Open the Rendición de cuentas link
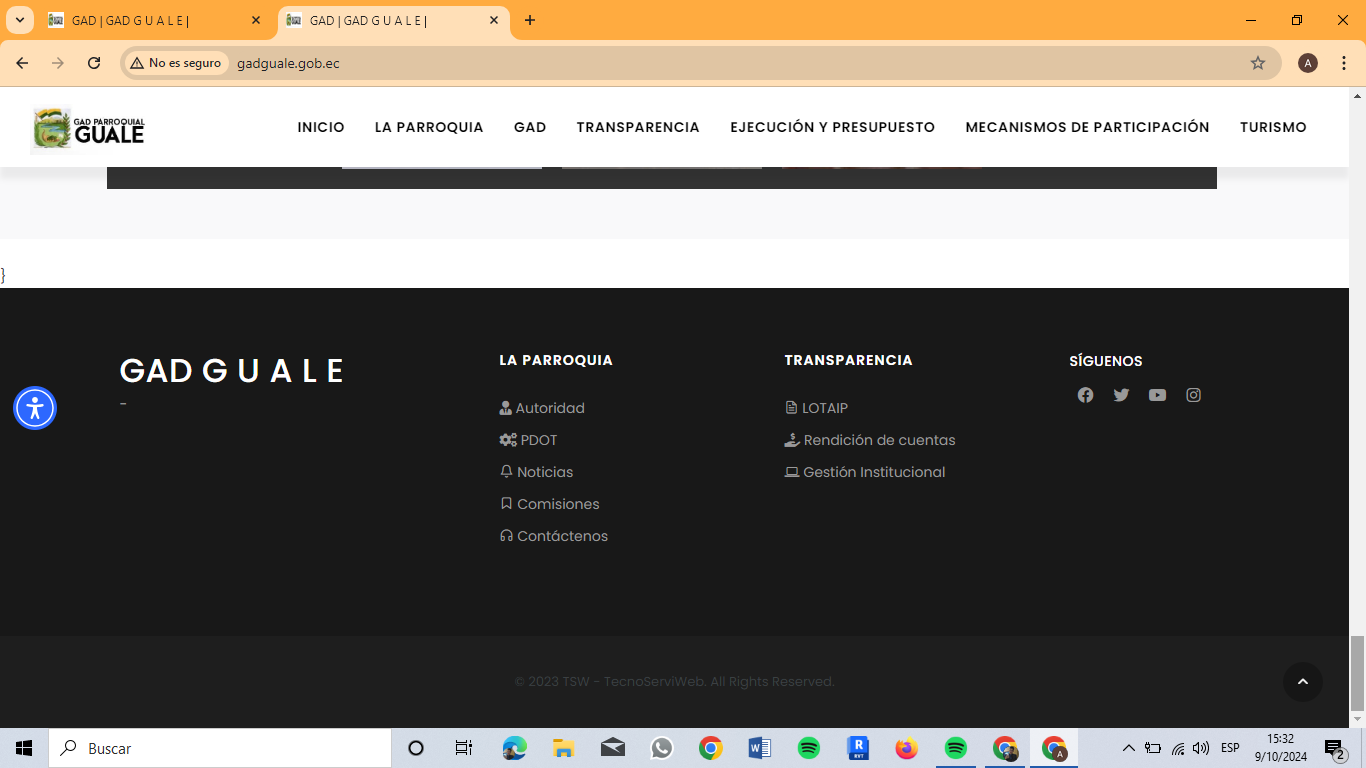The image size is (1366, 768). pos(879,440)
